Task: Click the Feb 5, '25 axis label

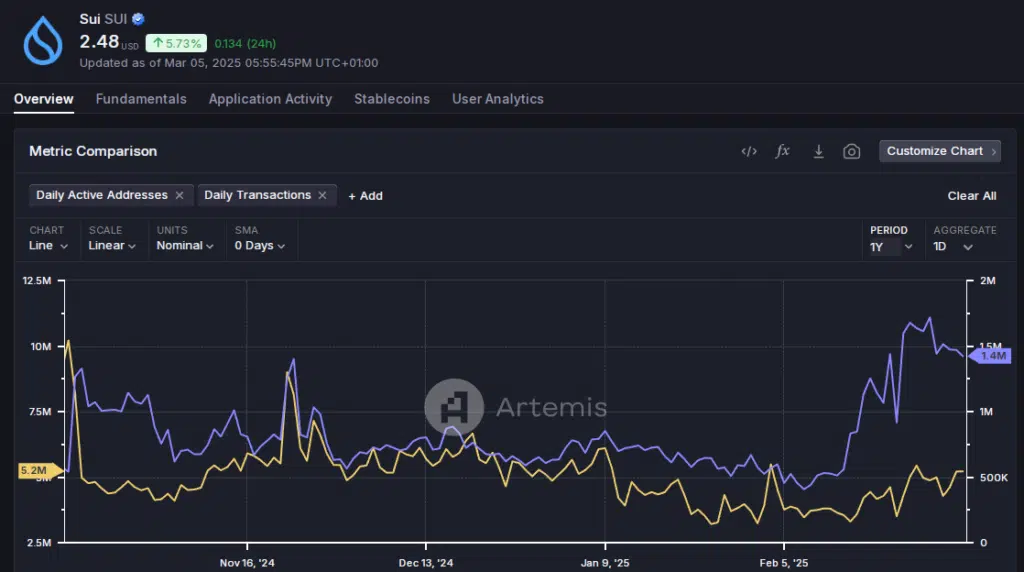Action: click(784, 563)
